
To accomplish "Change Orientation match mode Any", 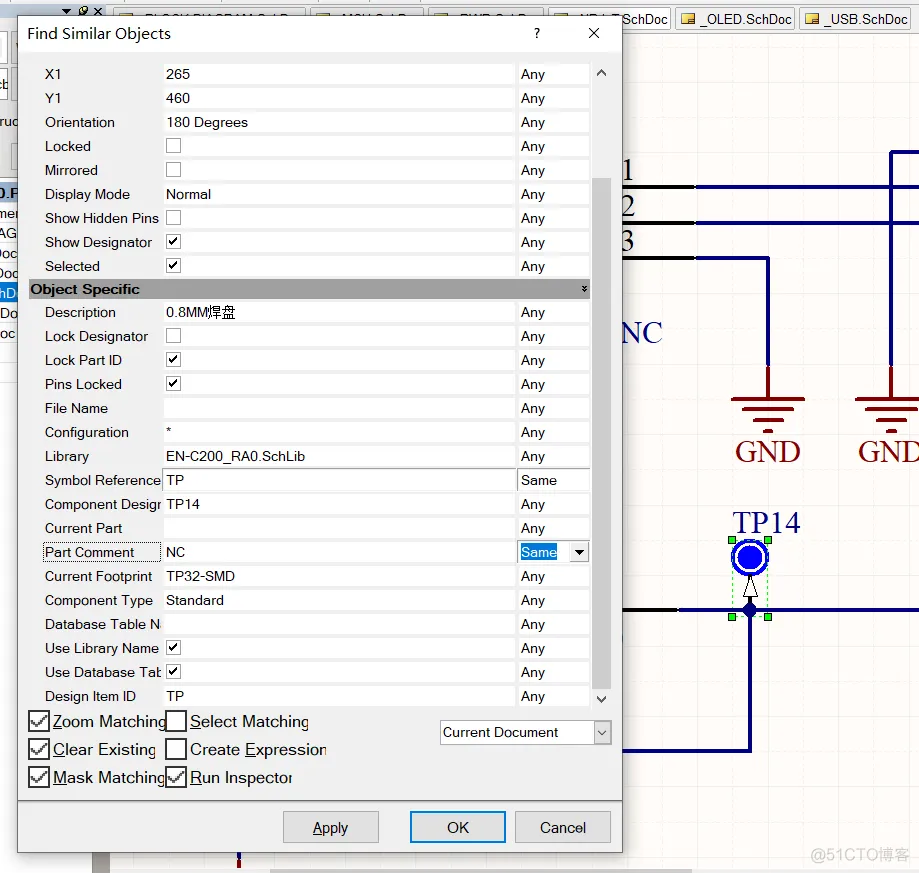I will coord(553,122).
